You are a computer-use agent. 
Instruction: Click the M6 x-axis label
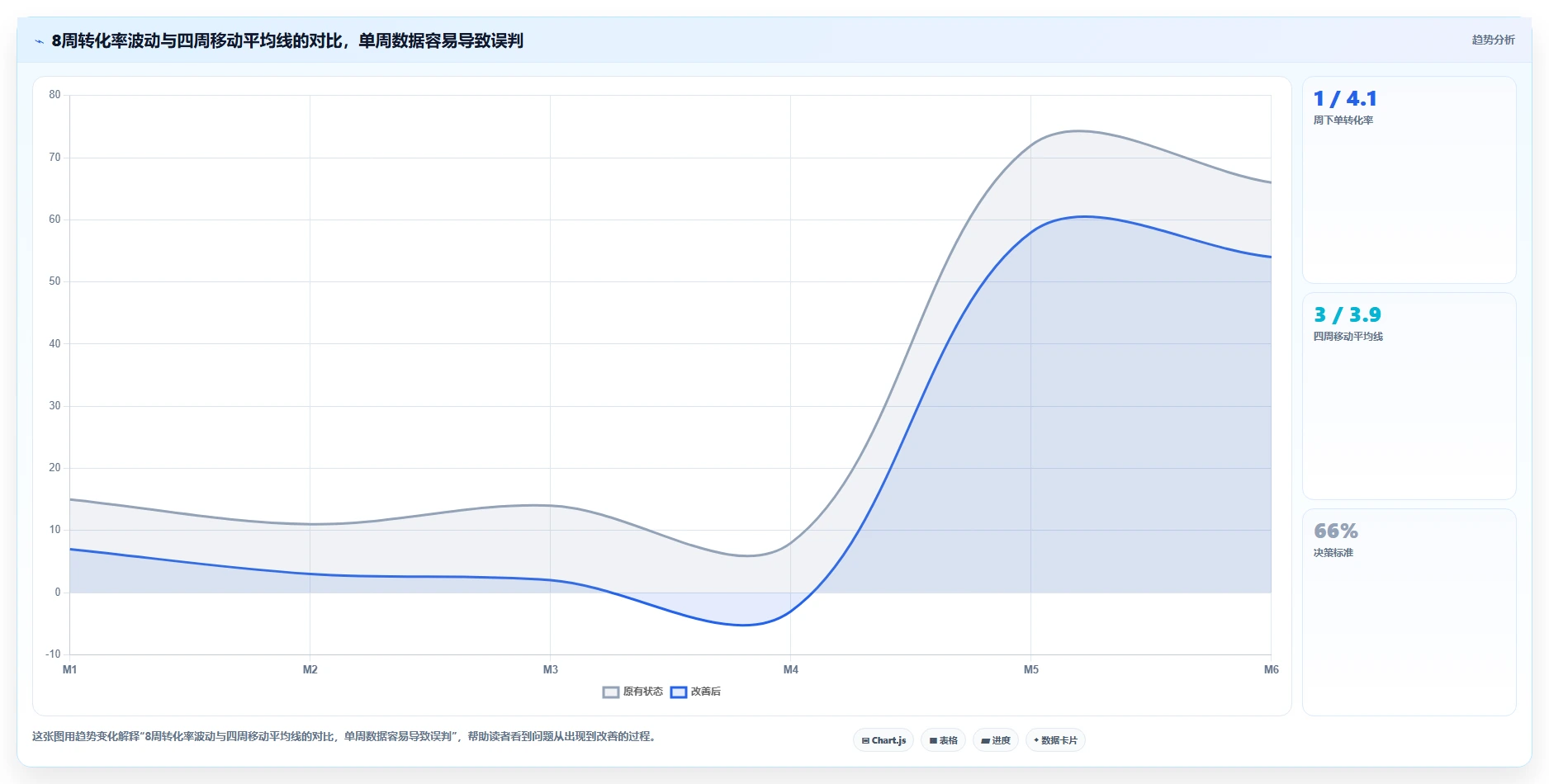click(1271, 669)
